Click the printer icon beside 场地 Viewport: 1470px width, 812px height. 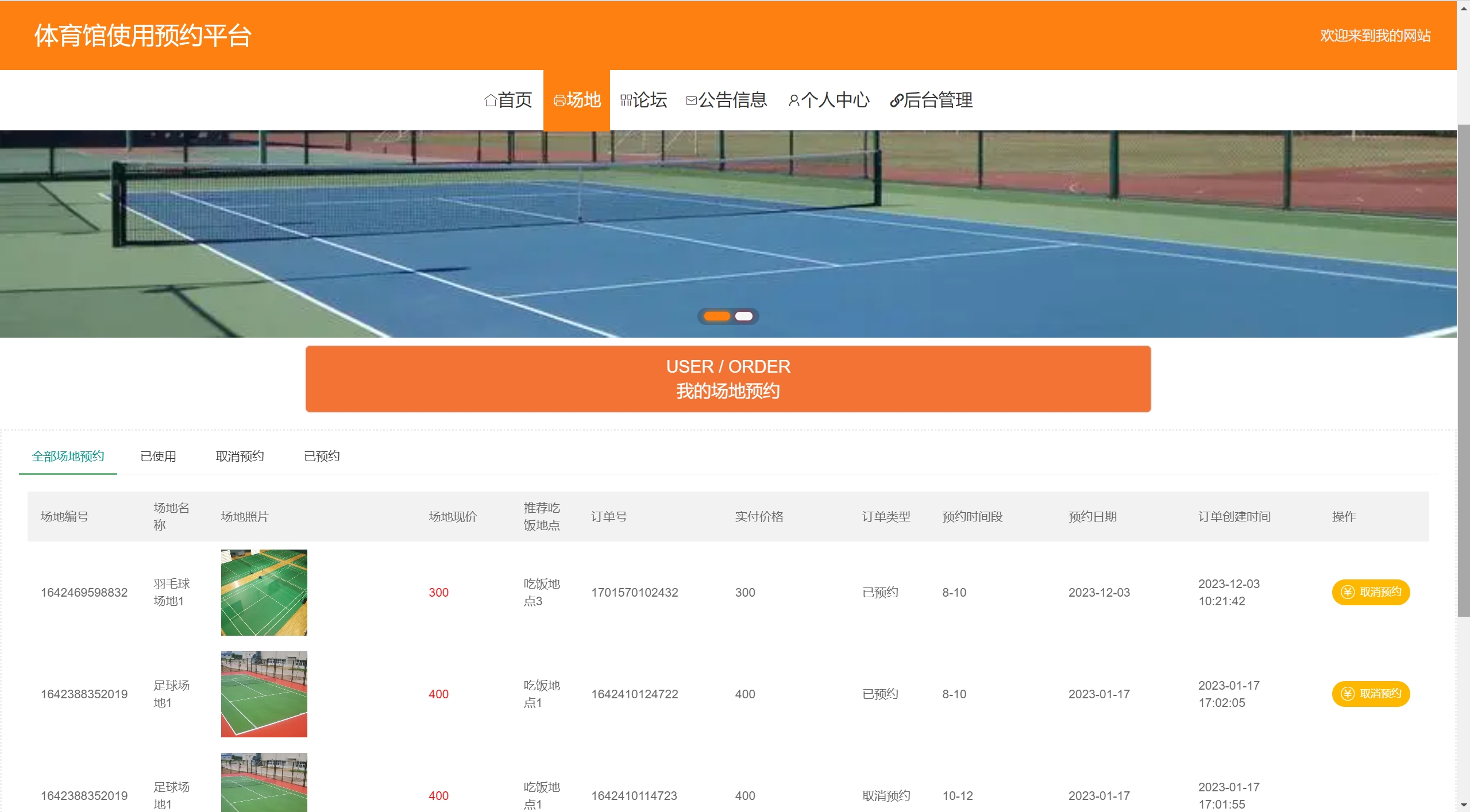click(559, 101)
